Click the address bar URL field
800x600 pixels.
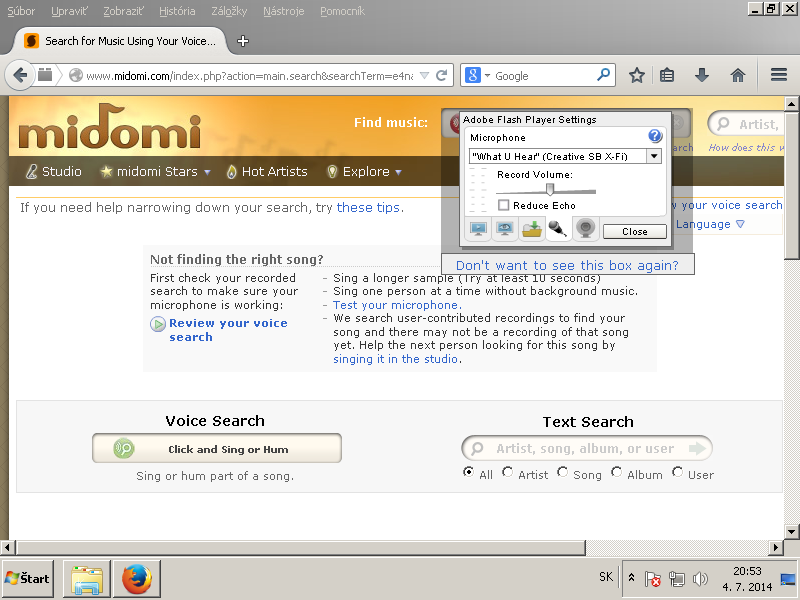pyautogui.click(x=249, y=76)
